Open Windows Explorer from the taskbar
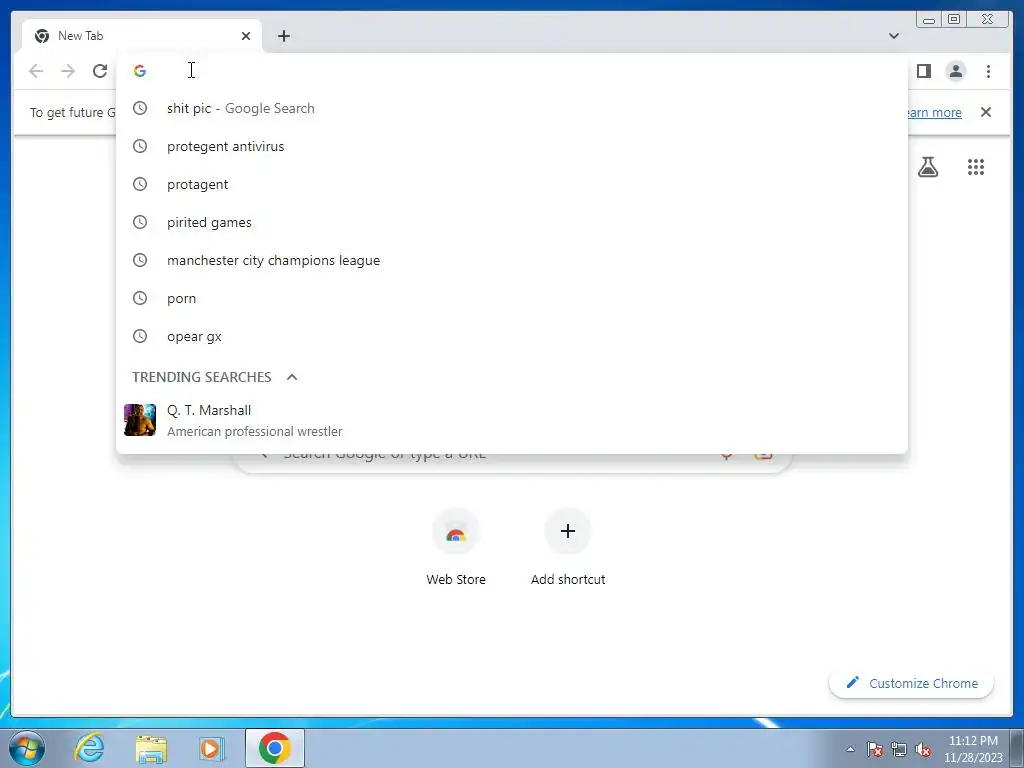This screenshot has width=1024, height=768. [x=151, y=748]
